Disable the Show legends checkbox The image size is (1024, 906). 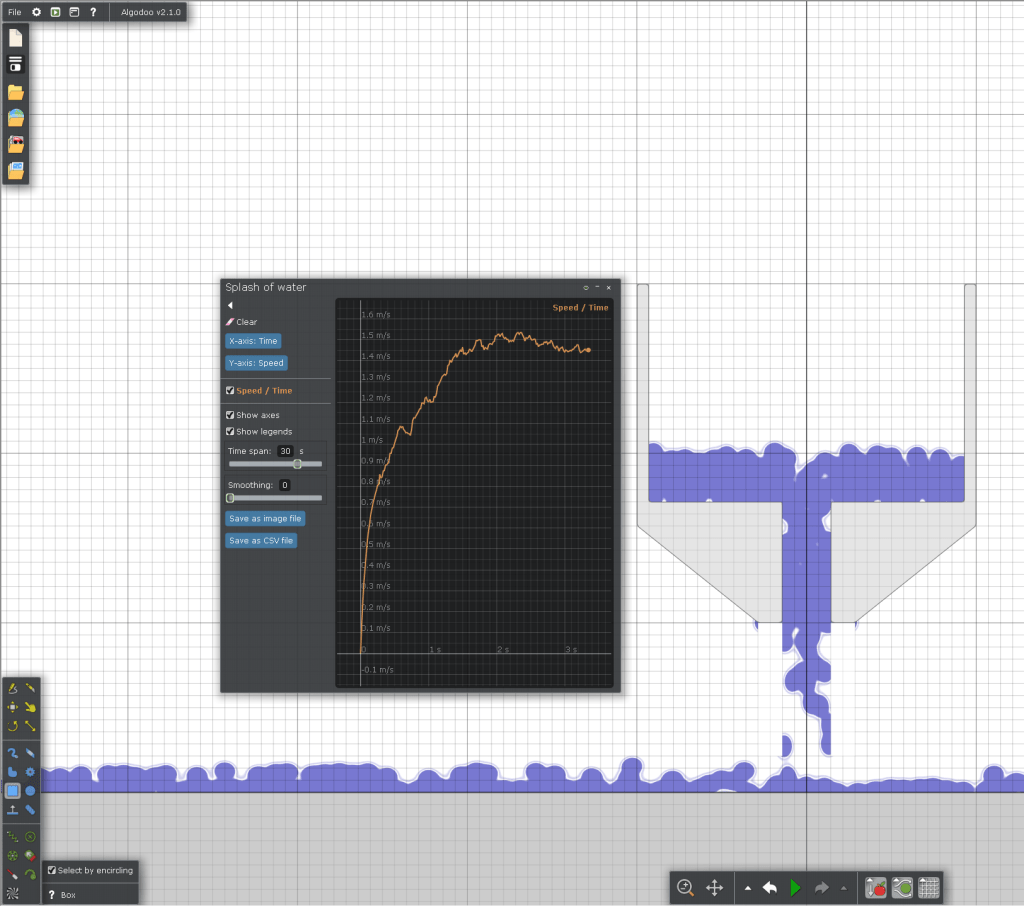230,432
